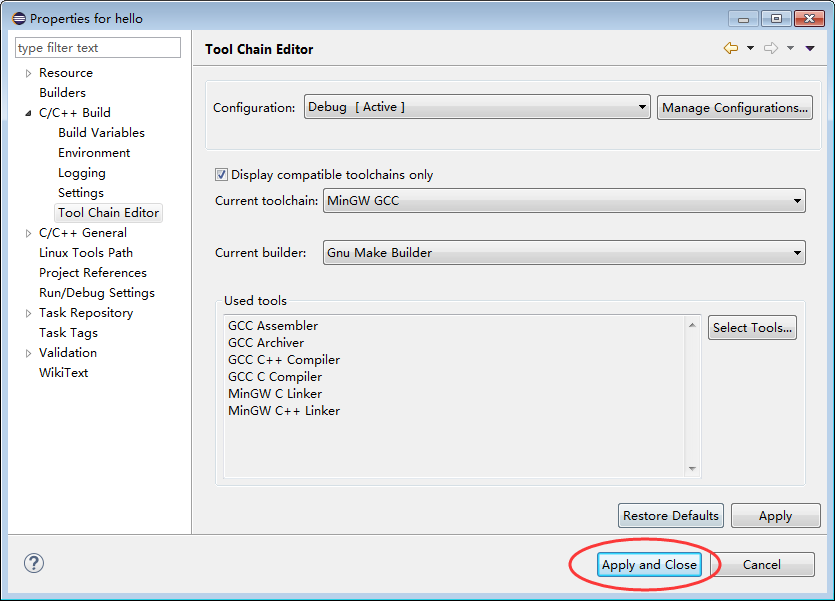Expand the Resource tree item

coord(27,72)
